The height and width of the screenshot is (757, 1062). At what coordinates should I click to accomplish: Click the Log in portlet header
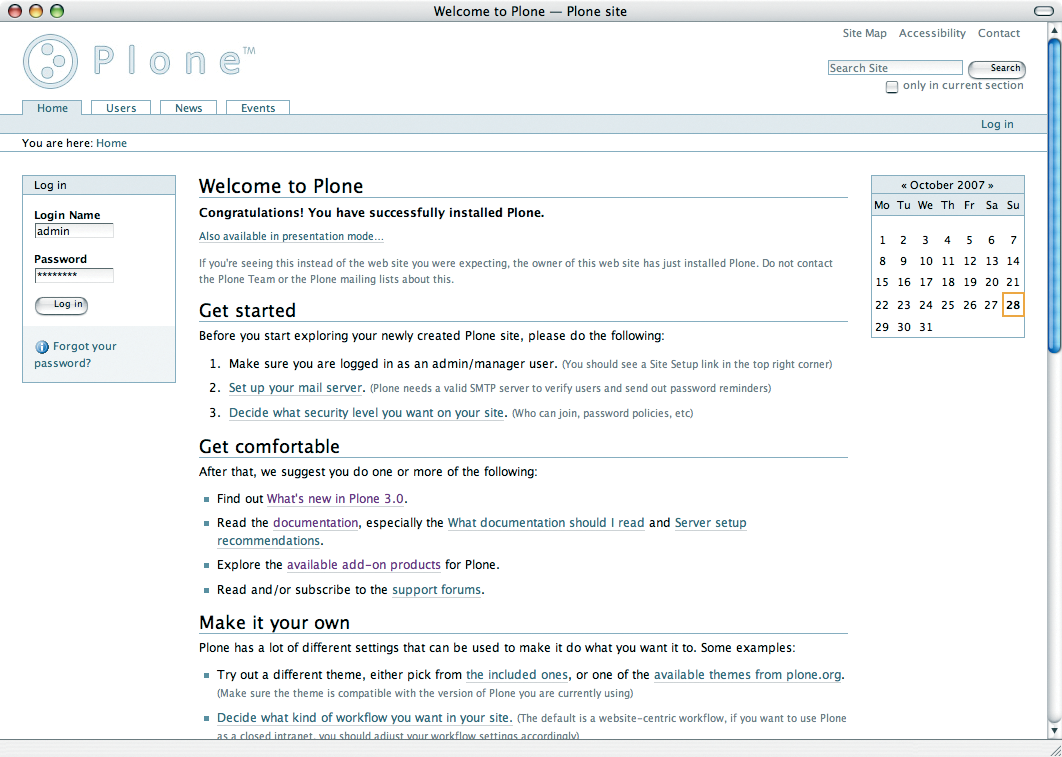(99, 186)
